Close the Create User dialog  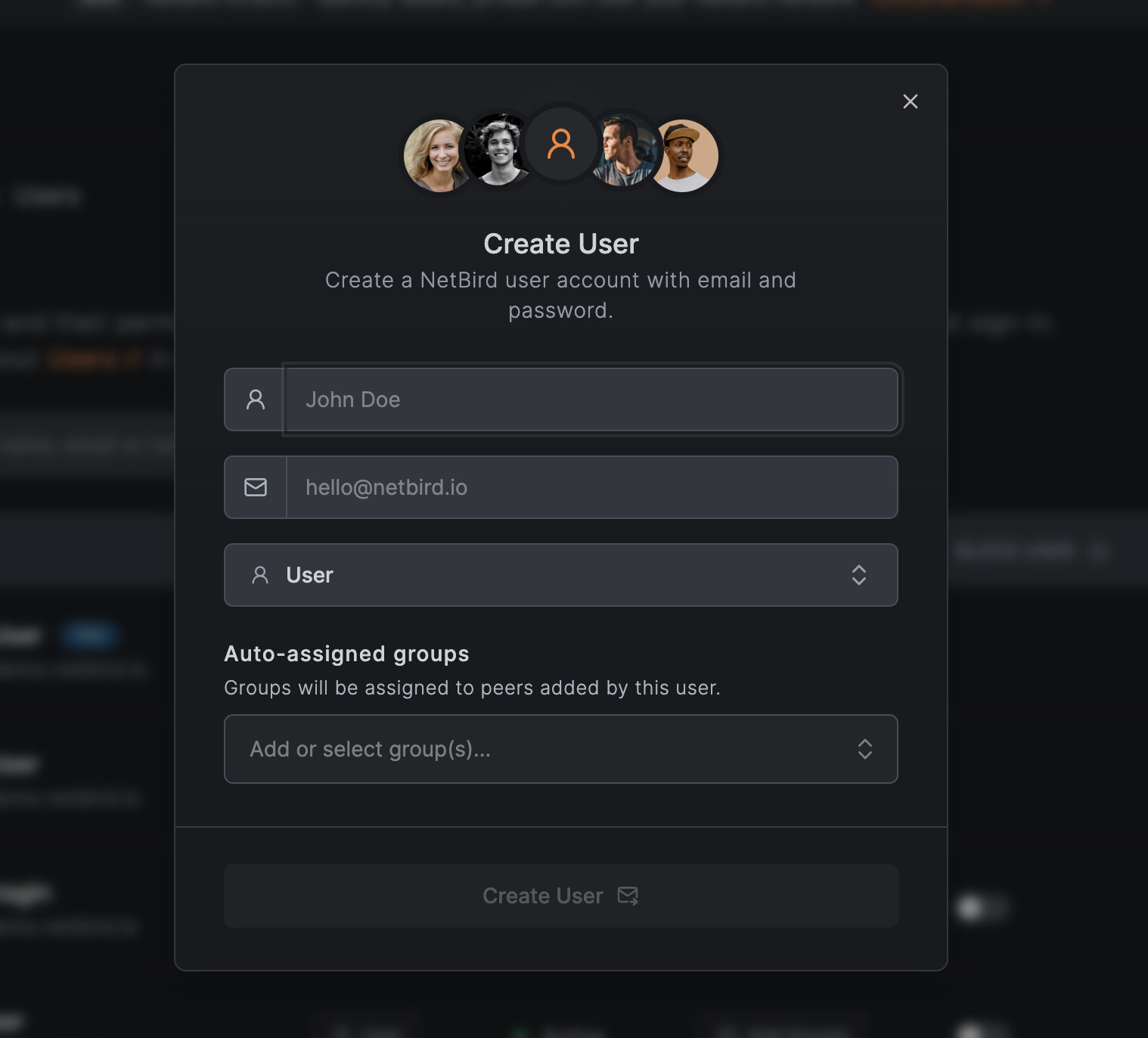pyautogui.click(x=910, y=101)
